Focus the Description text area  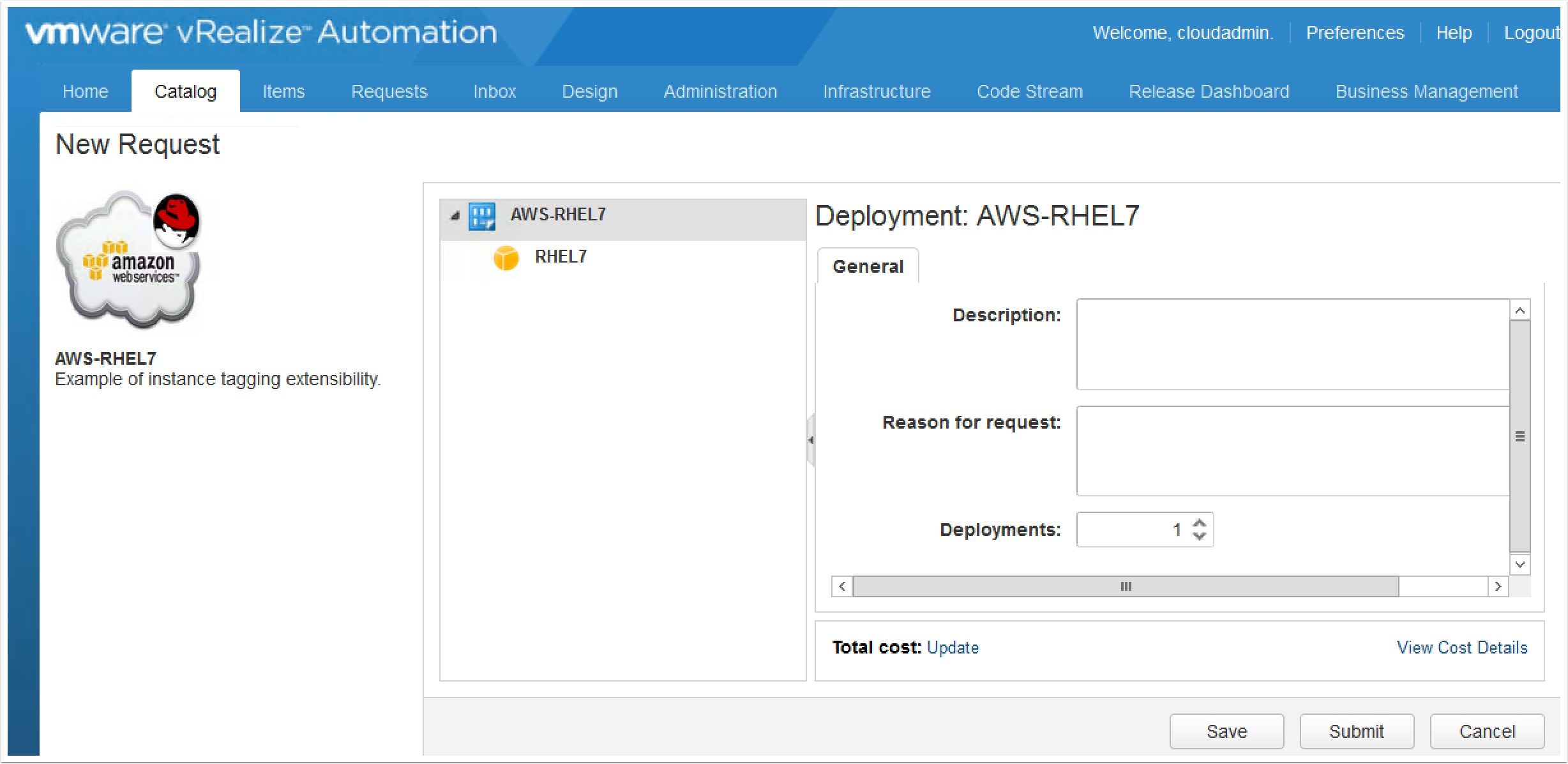coord(1292,344)
